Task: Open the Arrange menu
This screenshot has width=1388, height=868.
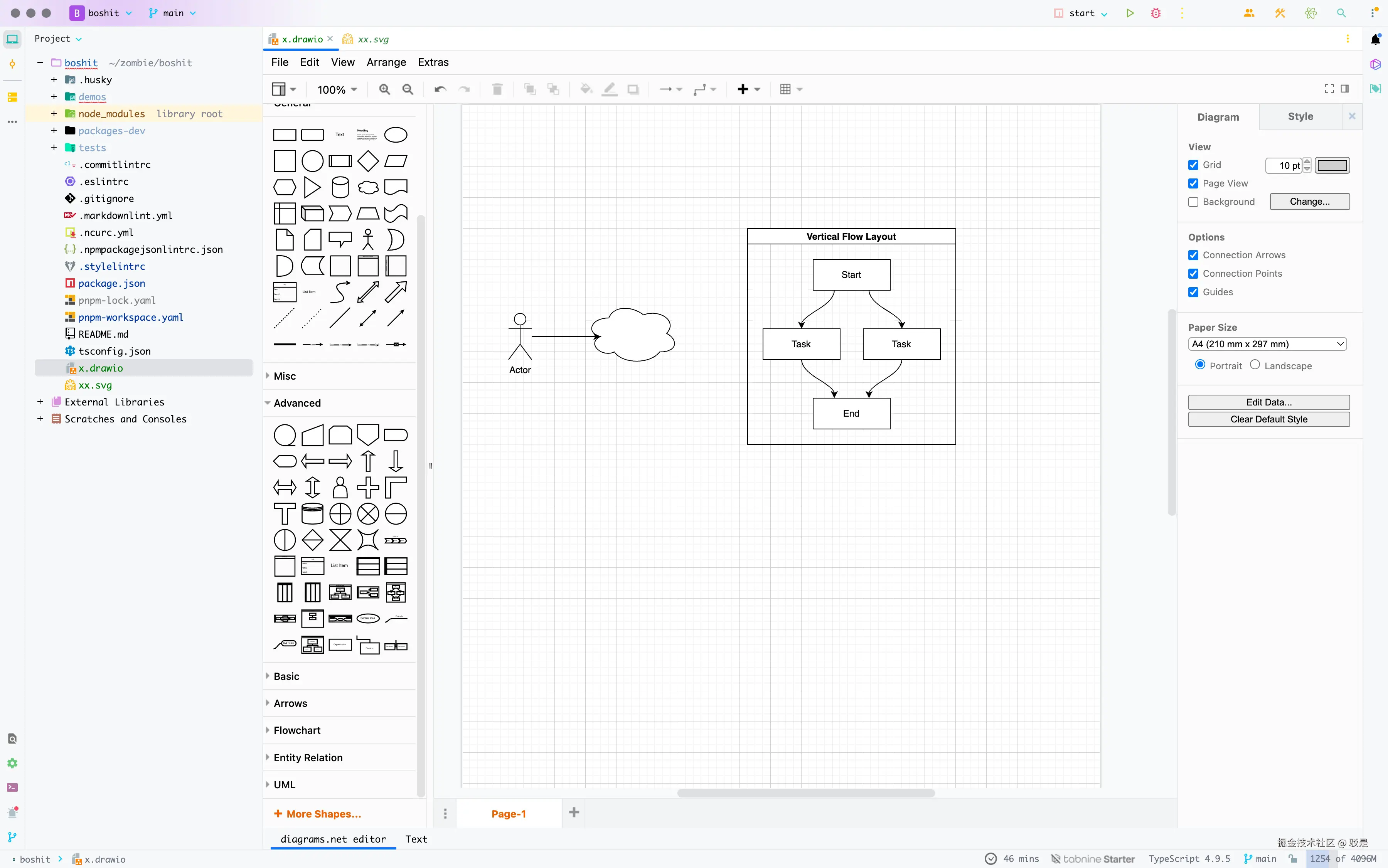Action: 386,62
